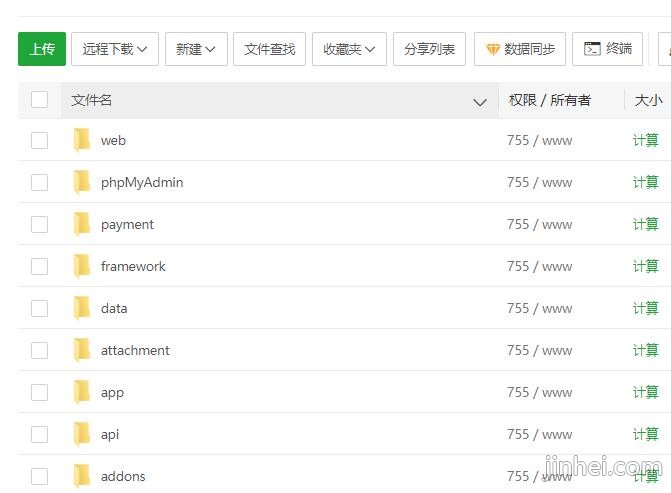Calculate size of api folder
This screenshot has width=671, height=493.
[x=645, y=434]
